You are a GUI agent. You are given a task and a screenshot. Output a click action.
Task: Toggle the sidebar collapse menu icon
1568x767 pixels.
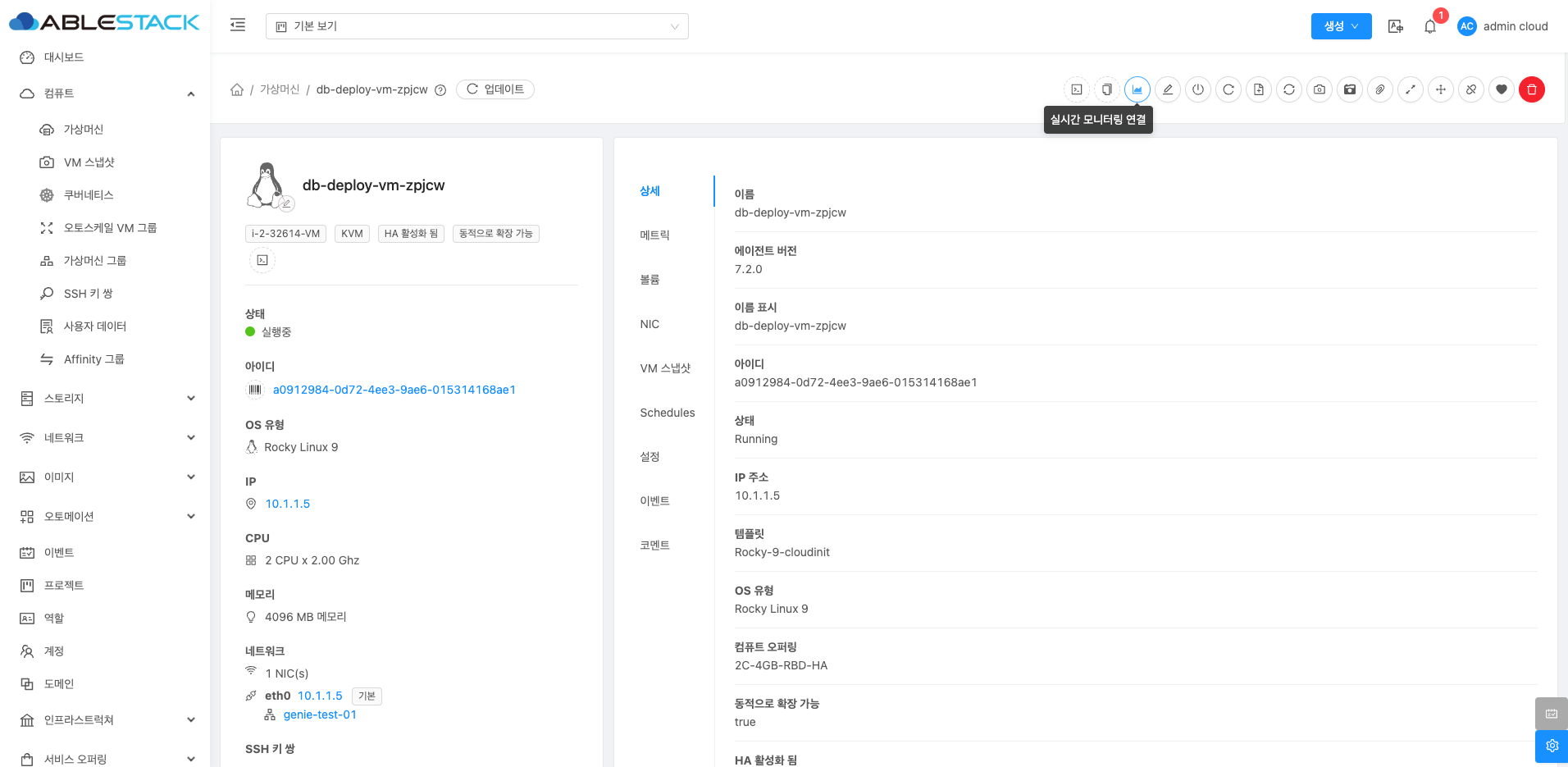tap(238, 25)
